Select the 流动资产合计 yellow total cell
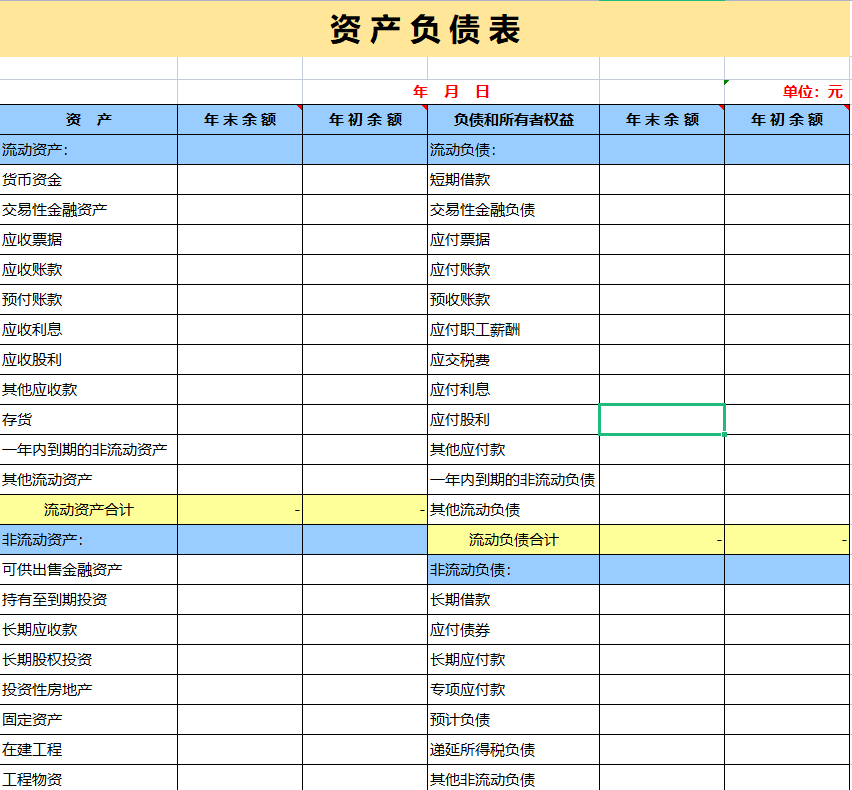Image resolution: width=852 pixels, height=790 pixels. click(88, 509)
